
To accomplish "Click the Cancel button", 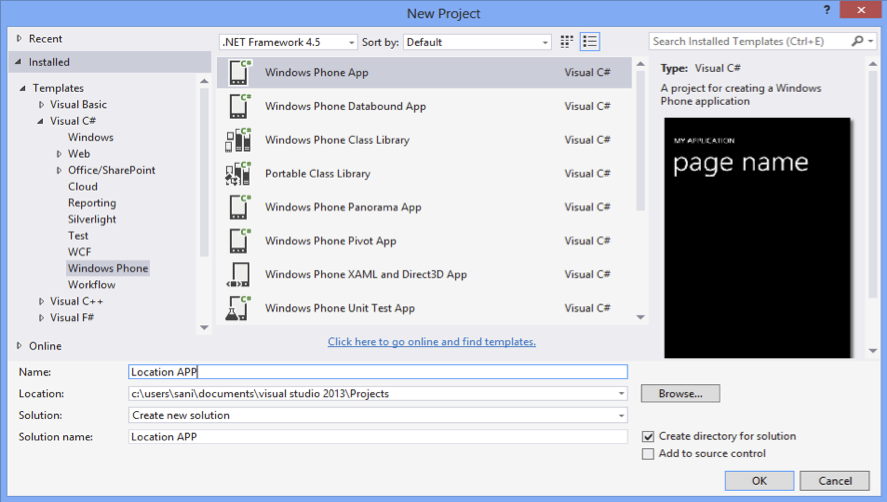I will point(834,480).
